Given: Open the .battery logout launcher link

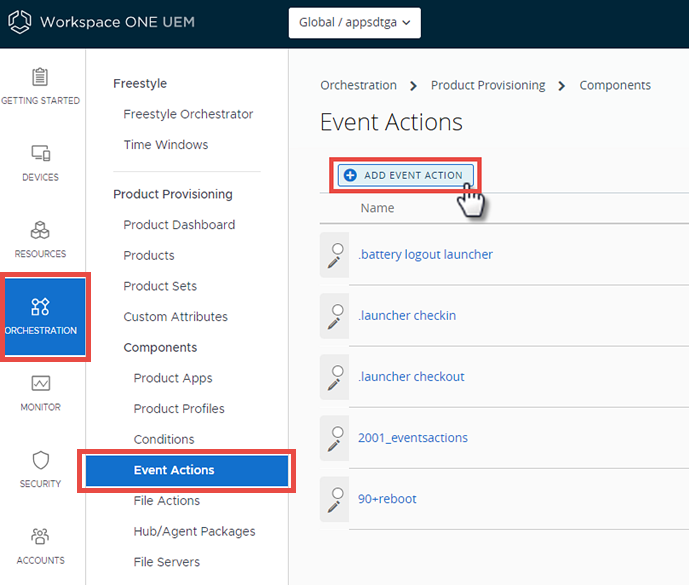Looking at the screenshot, I should click(425, 254).
